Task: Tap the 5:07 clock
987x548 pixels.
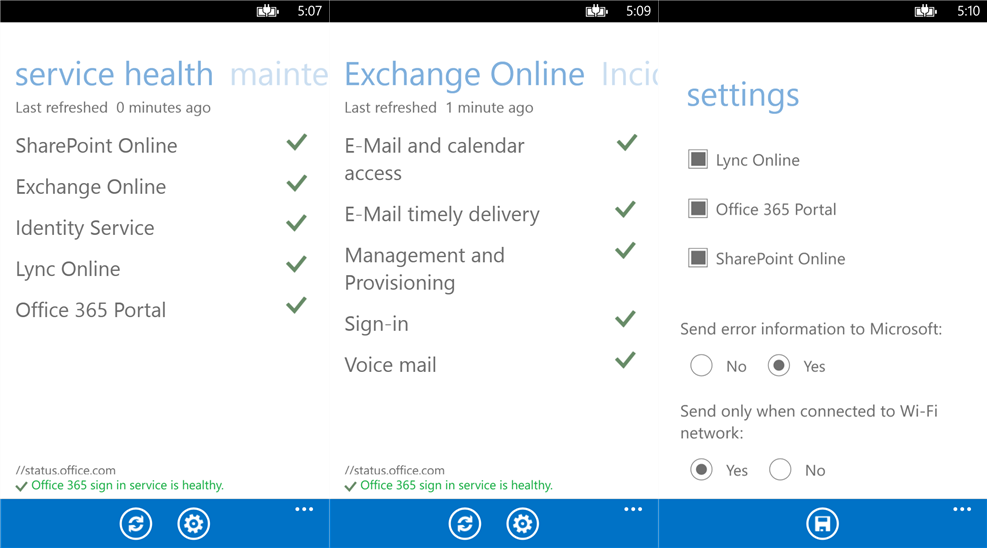Action: [x=310, y=11]
